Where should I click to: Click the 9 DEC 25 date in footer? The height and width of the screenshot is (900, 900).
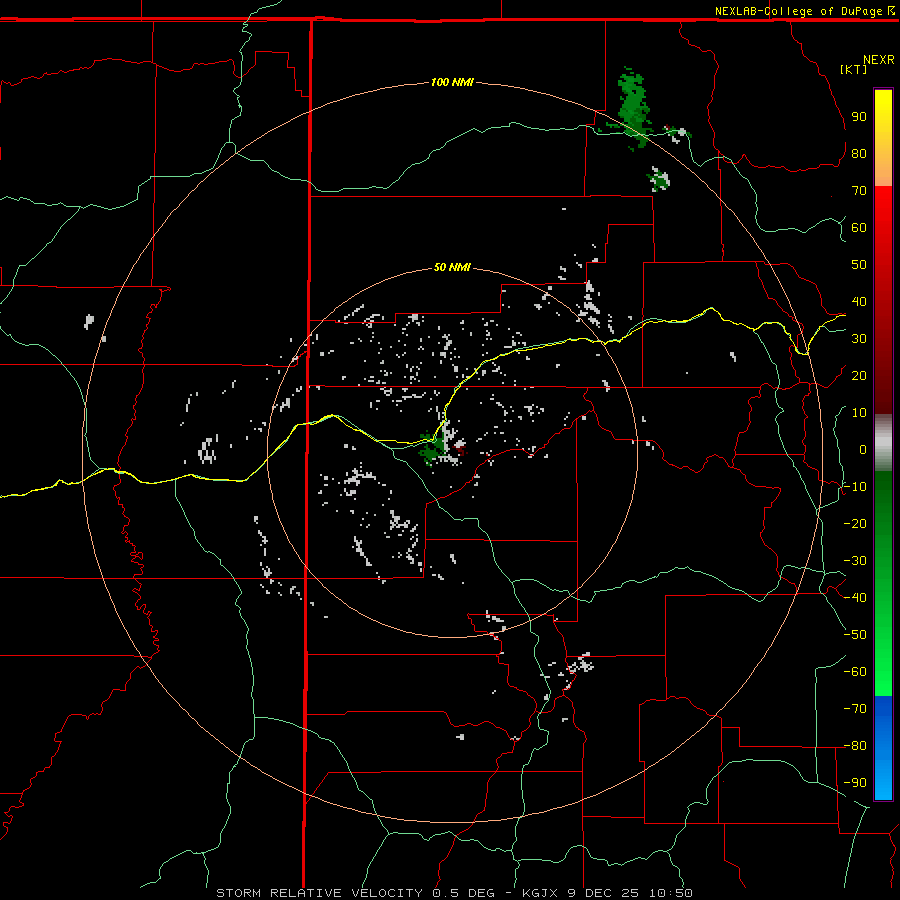click(603, 893)
